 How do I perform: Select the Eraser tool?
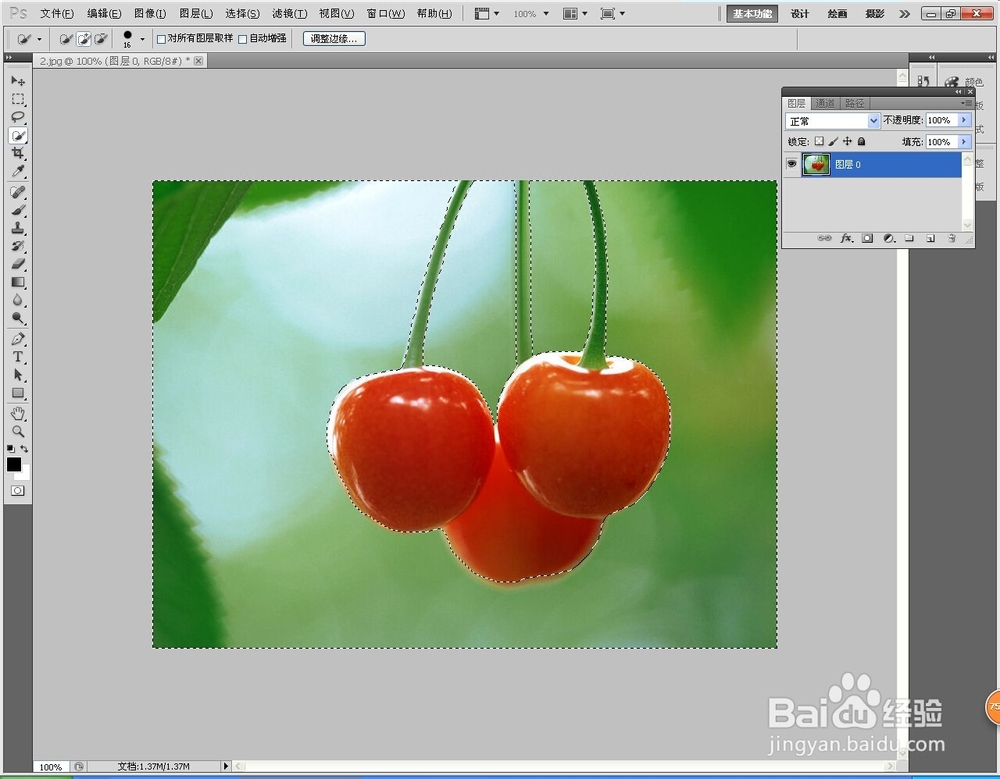[18, 263]
